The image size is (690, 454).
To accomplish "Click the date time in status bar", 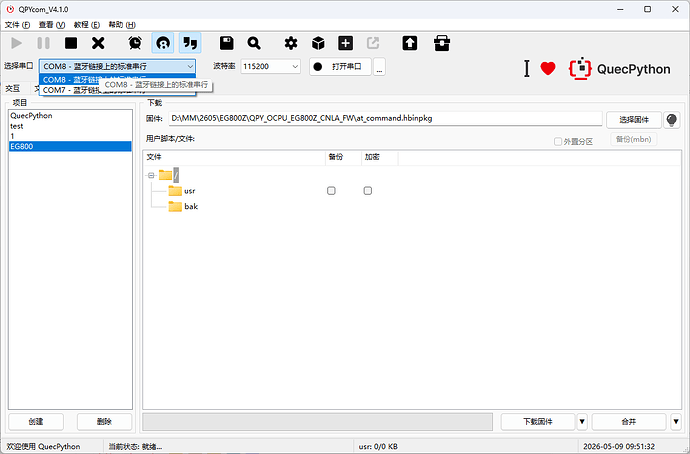I will tap(619, 447).
